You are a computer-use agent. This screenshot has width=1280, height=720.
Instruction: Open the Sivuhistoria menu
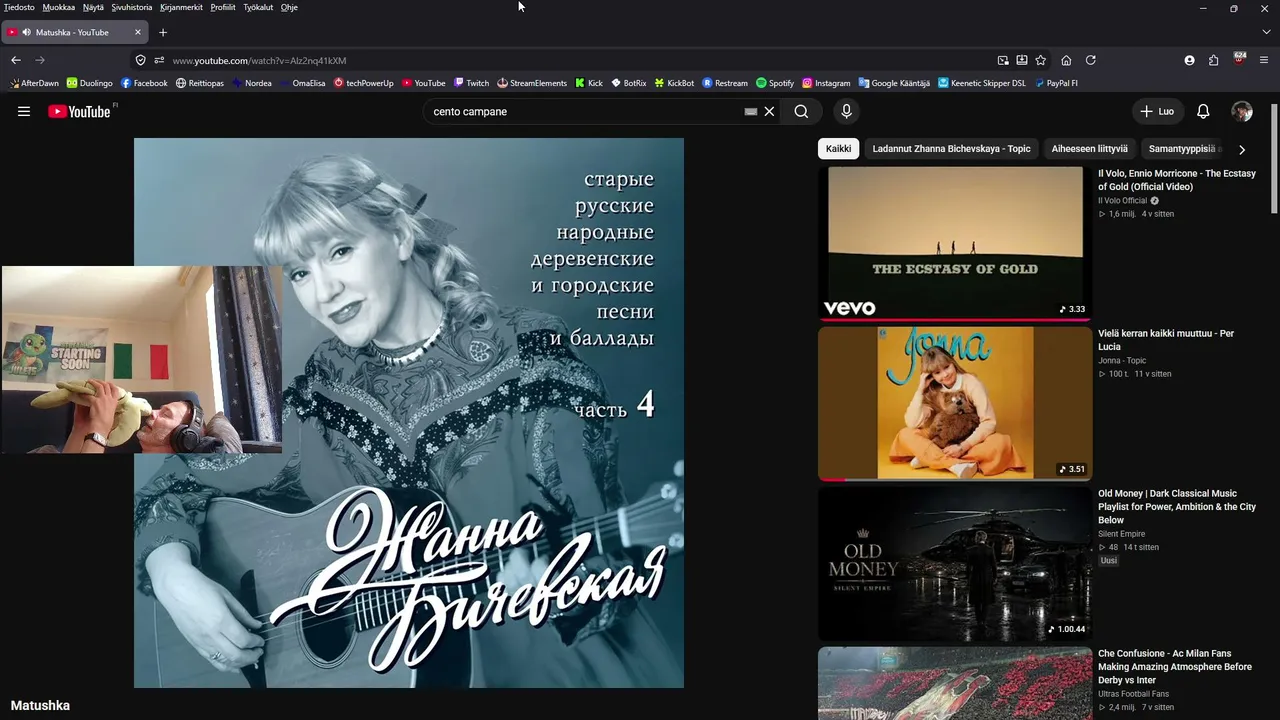pos(132,7)
